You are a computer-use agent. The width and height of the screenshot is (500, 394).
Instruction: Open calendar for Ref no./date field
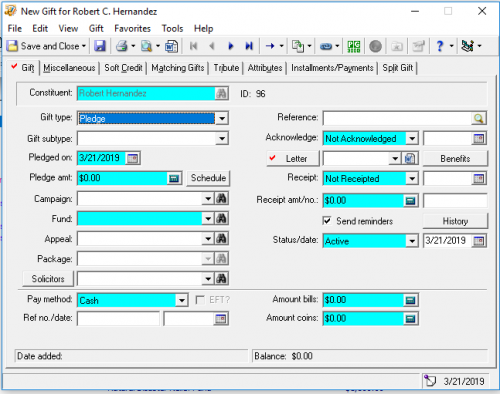click(221, 319)
